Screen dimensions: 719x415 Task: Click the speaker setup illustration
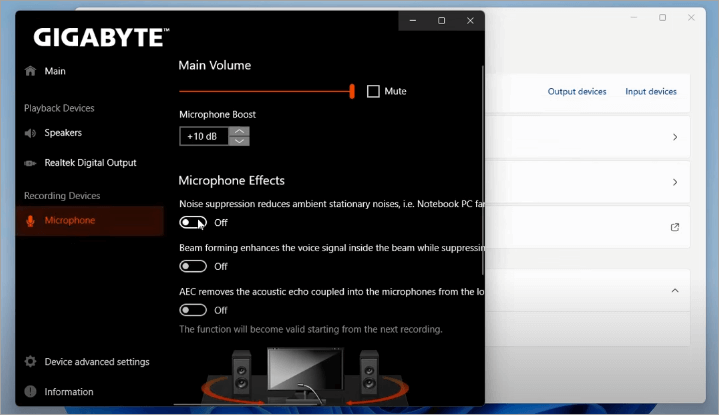pos(305,376)
